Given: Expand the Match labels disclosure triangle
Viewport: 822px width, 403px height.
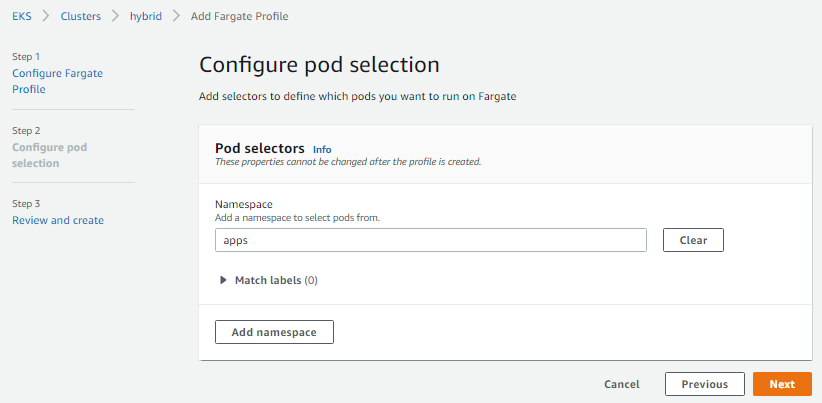Looking at the screenshot, I should point(223,280).
